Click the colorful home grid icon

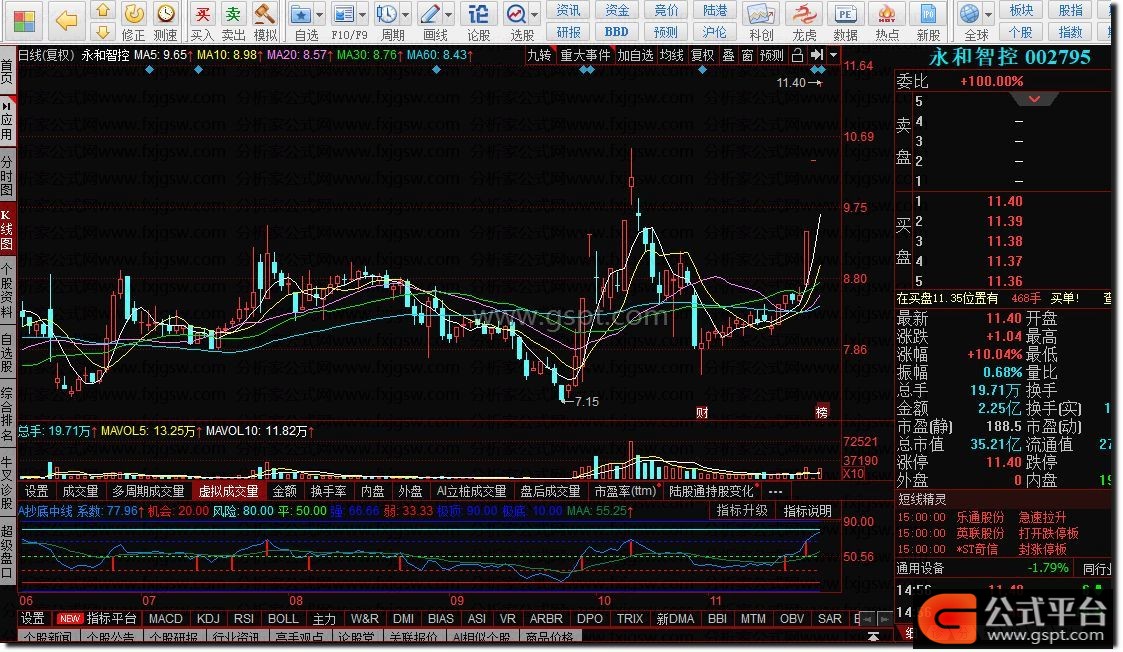24,21
